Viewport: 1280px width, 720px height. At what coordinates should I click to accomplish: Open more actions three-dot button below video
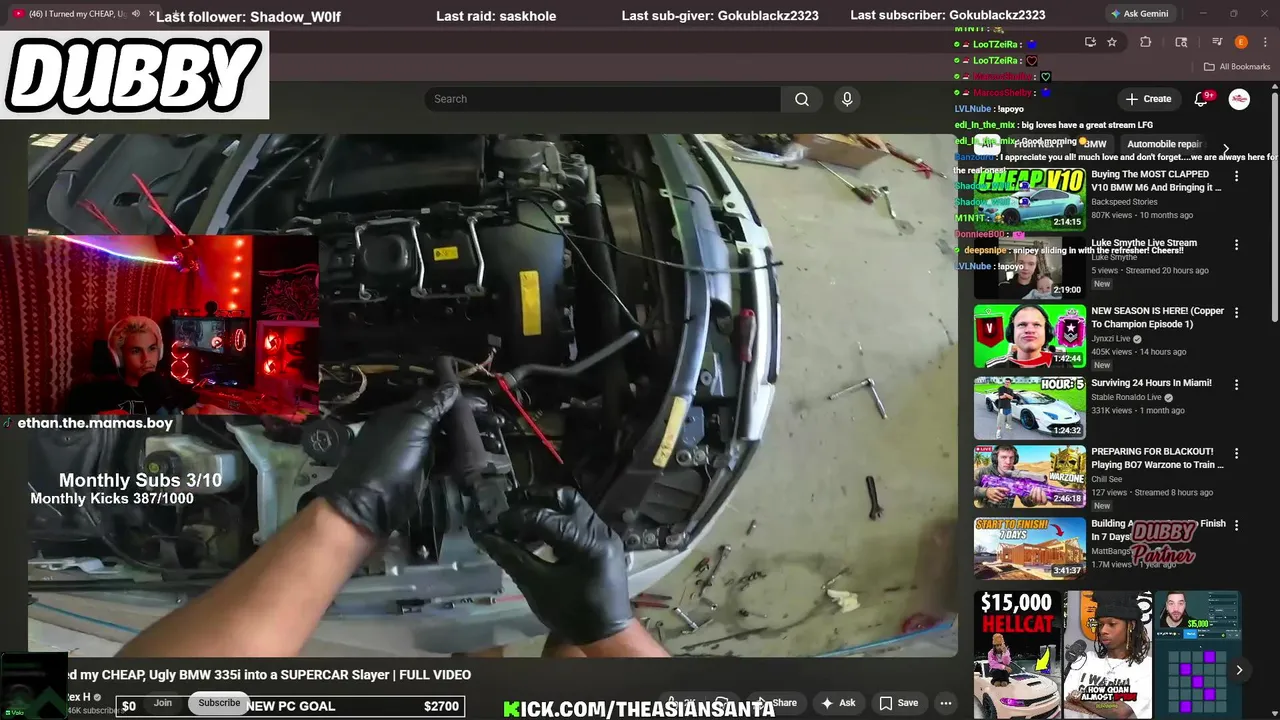(x=945, y=703)
